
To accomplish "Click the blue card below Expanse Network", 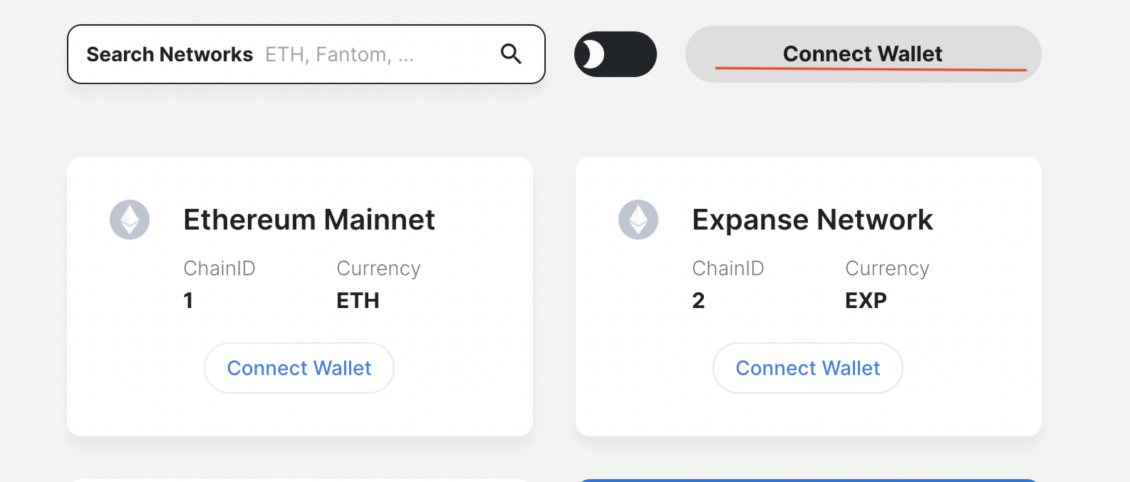I will [808, 479].
